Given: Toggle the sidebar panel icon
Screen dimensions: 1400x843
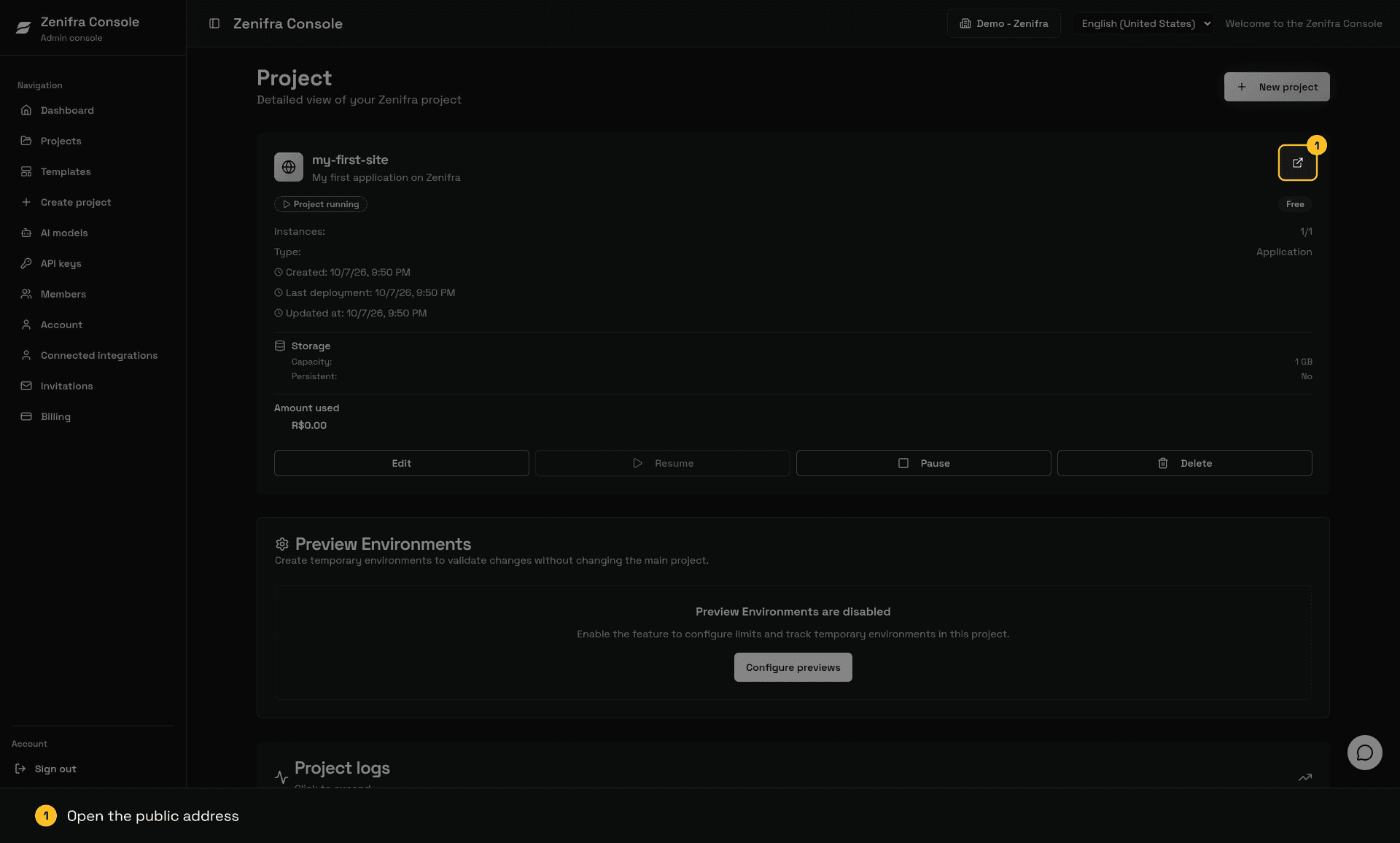Looking at the screenshot, I should tap(214, 23).
